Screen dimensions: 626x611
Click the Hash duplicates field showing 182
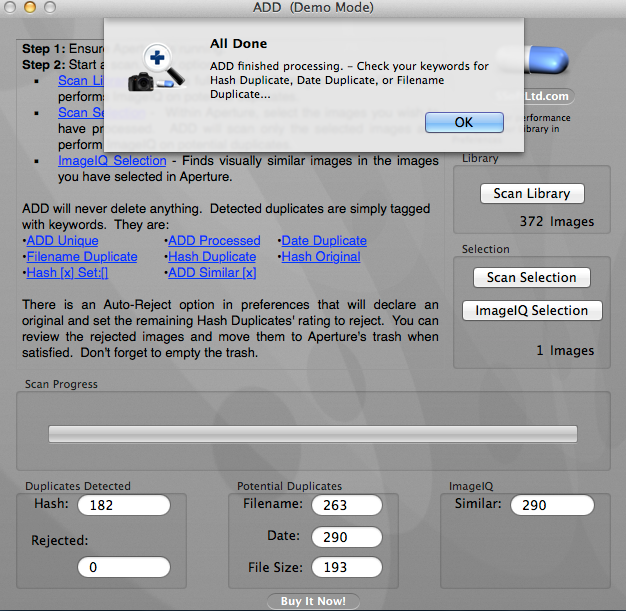point(124,505)
